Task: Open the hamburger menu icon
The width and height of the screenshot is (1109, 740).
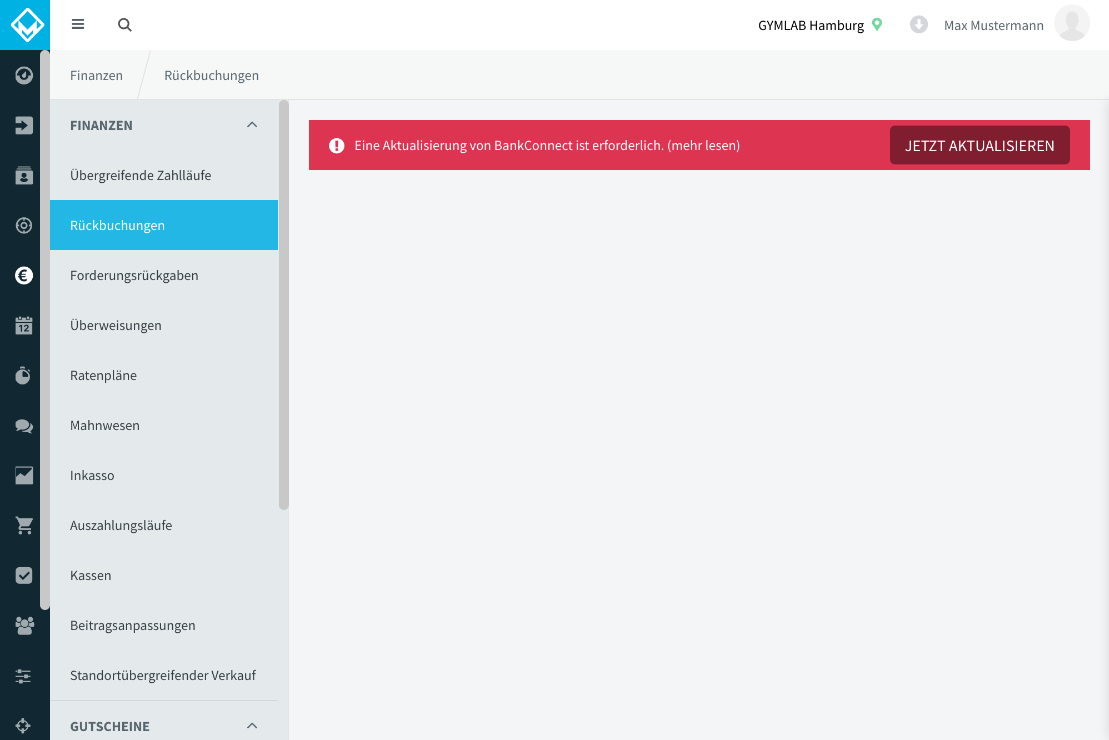Action: 78,25
